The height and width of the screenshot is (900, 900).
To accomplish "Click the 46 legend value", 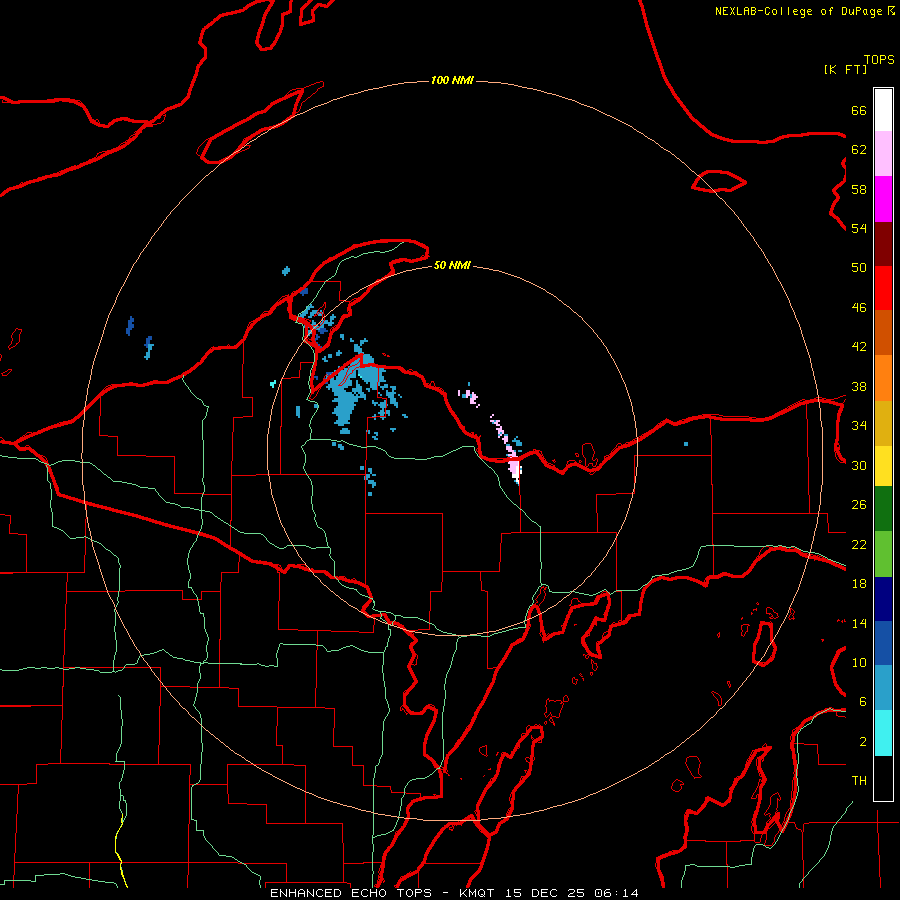I will point(859,308).
